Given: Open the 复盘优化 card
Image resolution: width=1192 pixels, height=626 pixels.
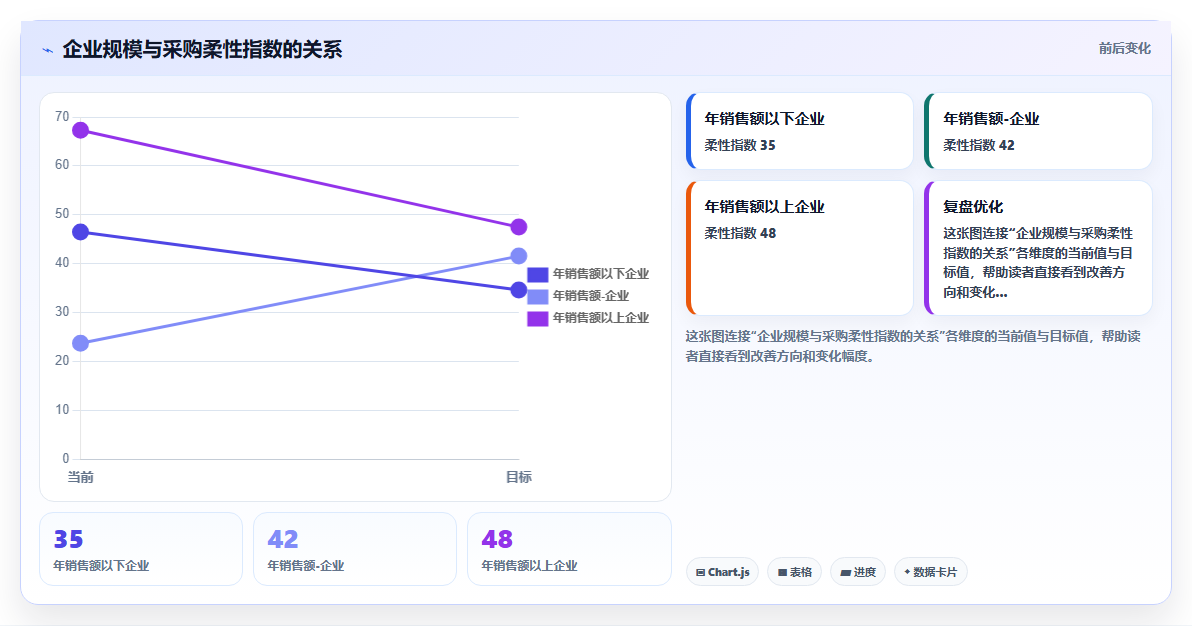Looking at the screenshot, I should (x=1038, y=248).
